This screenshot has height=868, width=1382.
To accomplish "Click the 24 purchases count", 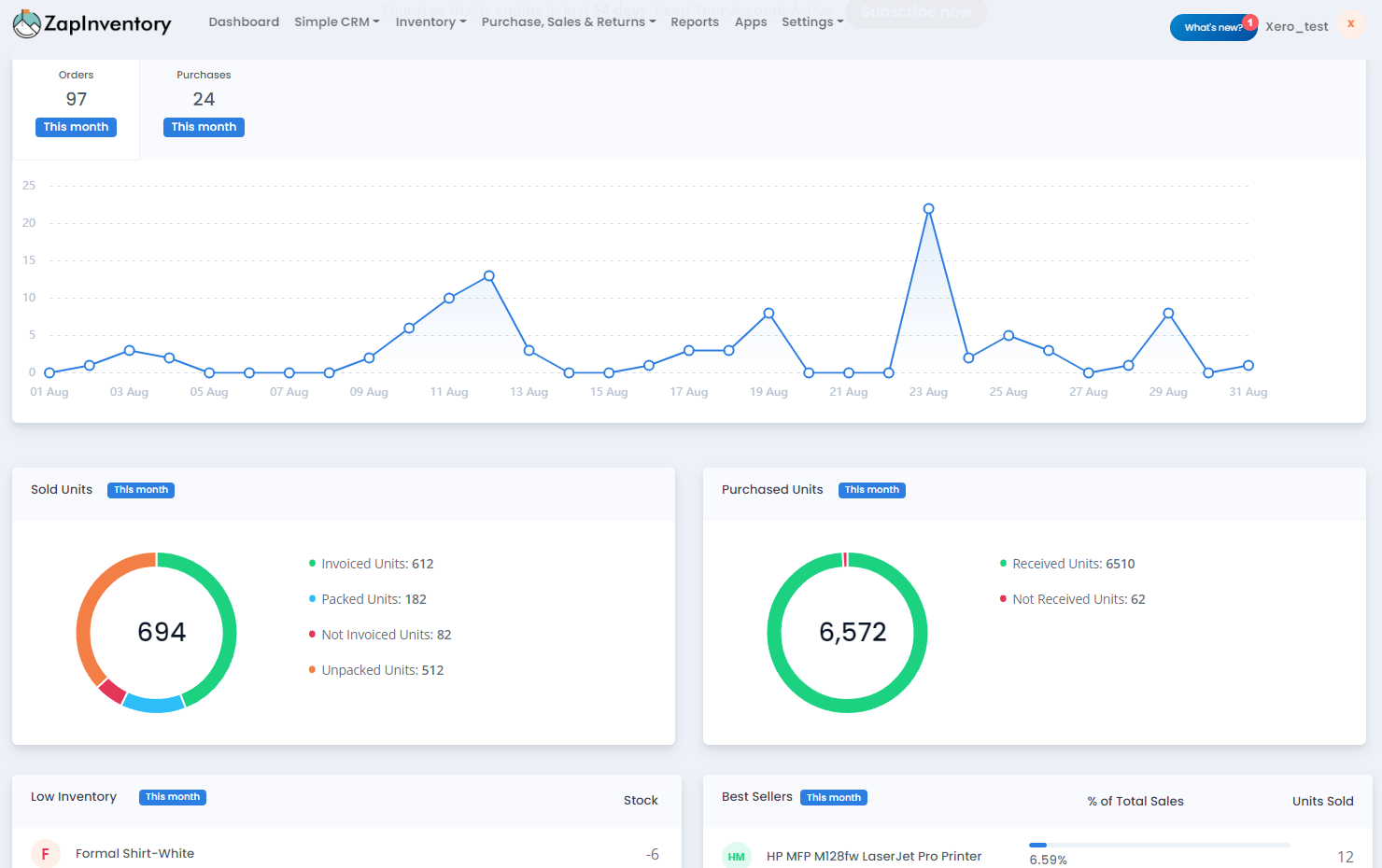I will click(204, 99).
